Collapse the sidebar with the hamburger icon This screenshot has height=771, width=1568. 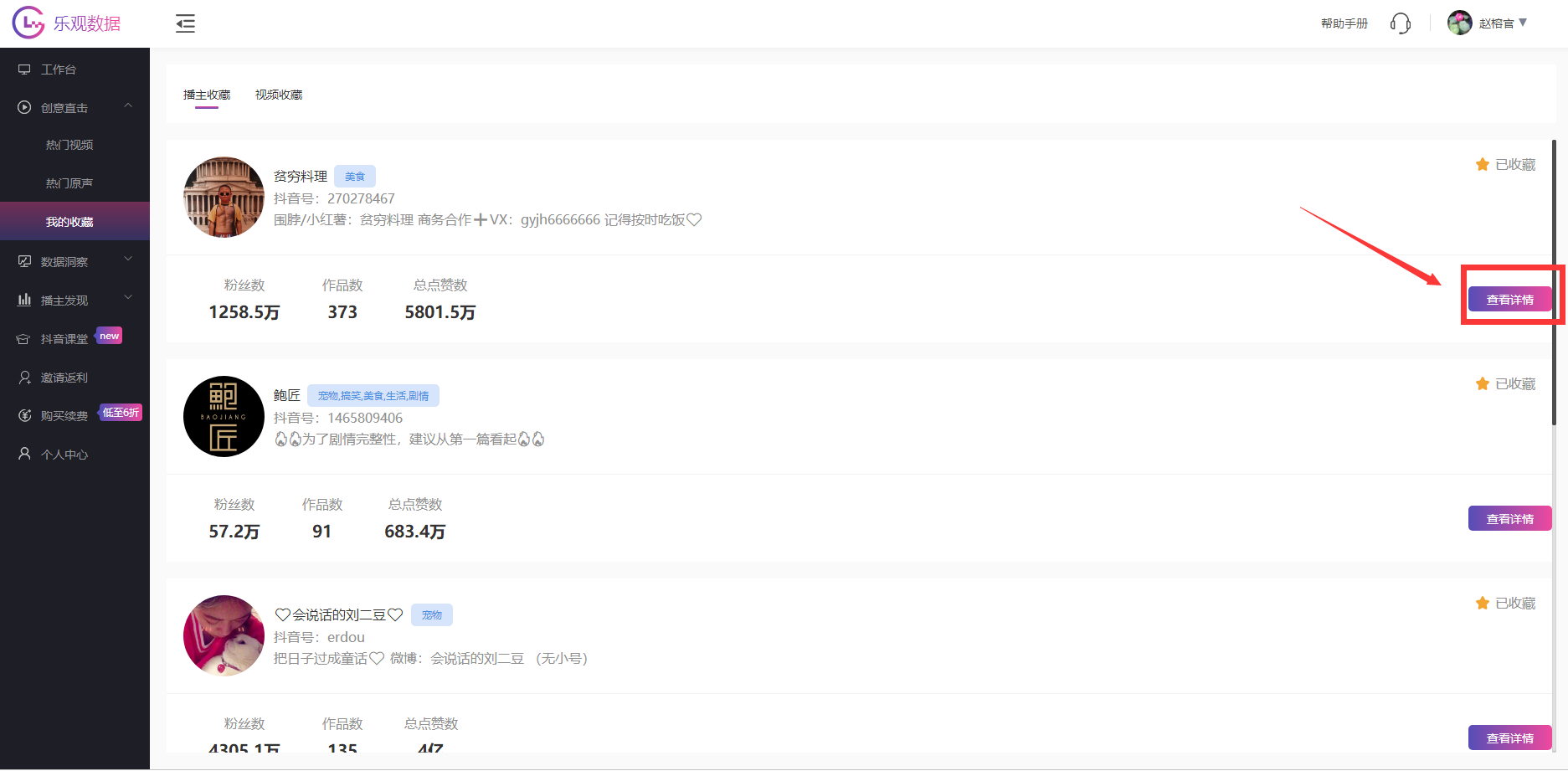185,24
